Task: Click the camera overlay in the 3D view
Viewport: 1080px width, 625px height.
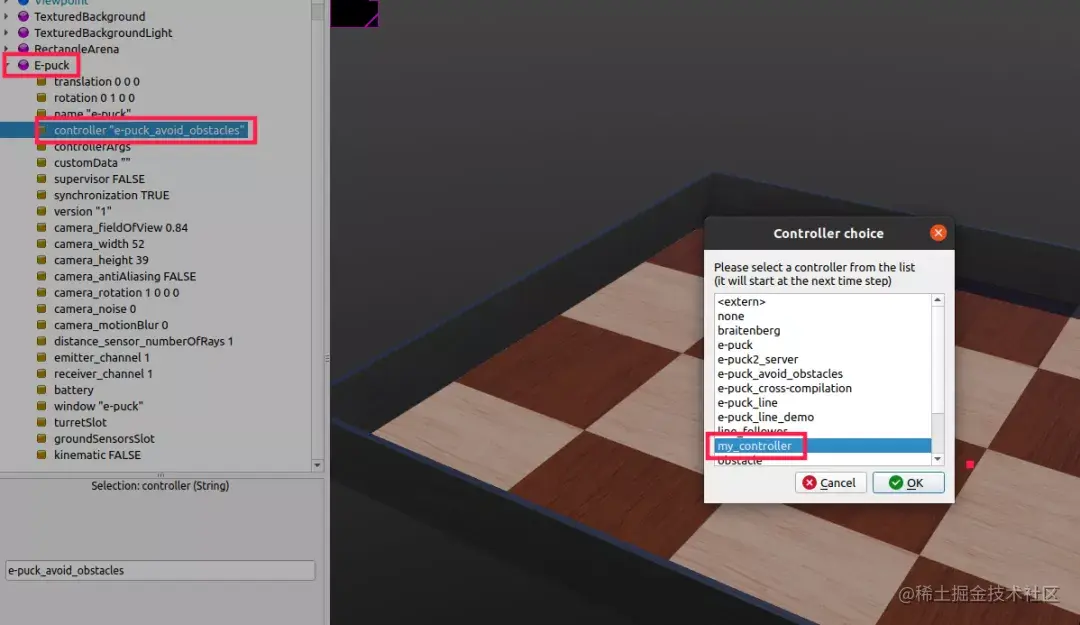Action: pyautogui.click(x=354, y=13)
